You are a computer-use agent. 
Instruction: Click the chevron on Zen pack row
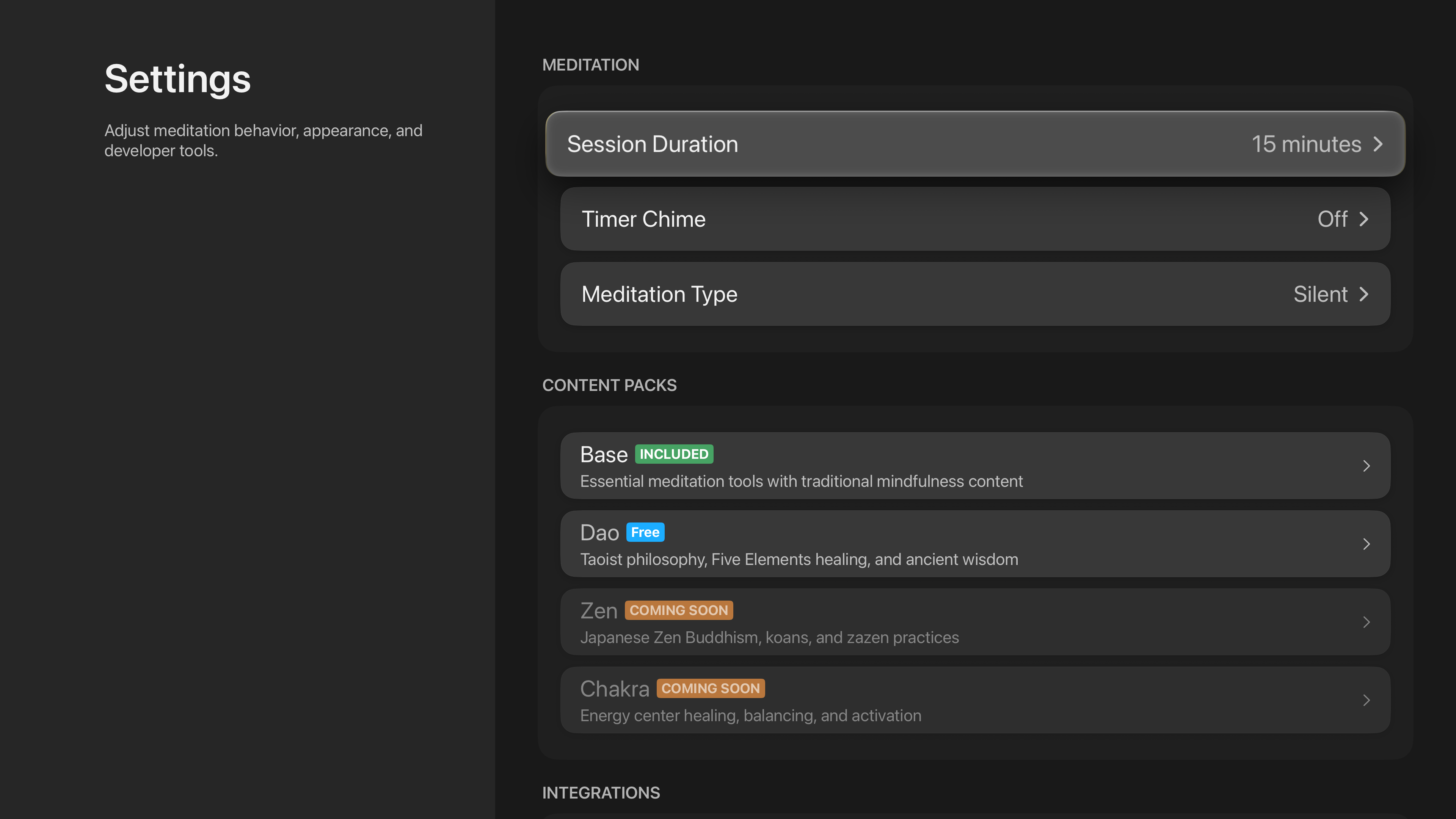coord(1366,622)
